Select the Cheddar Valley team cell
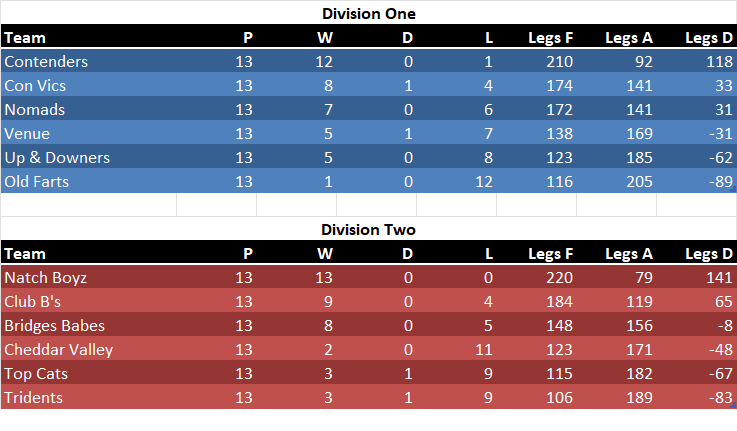 click(x=58, y=349)
